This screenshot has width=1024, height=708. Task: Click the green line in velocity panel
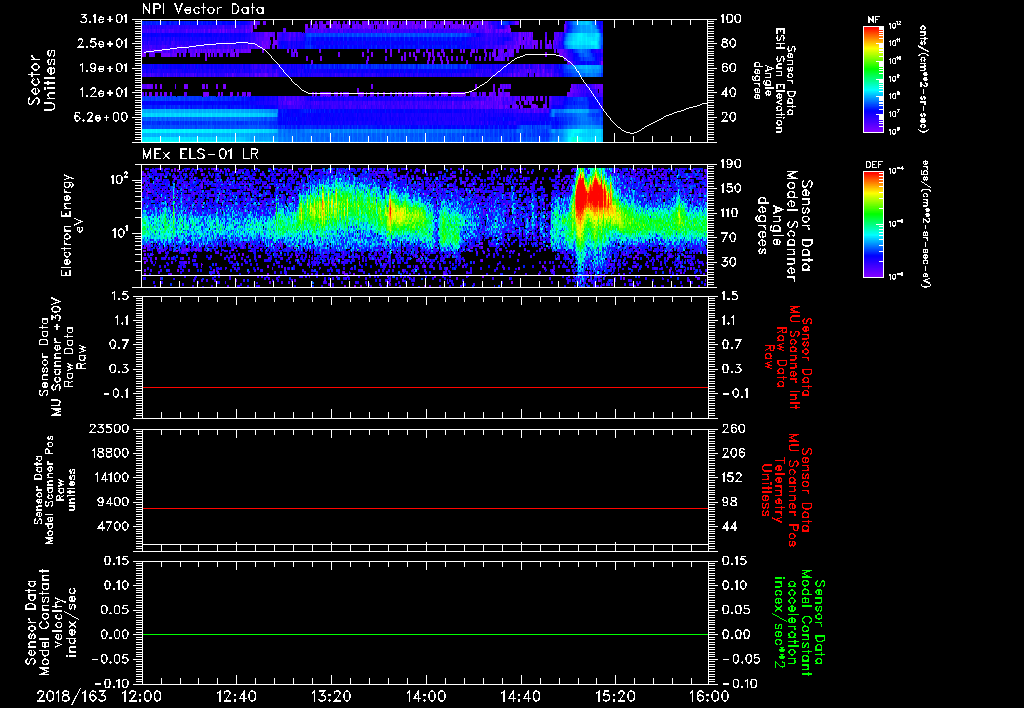pos(425,634)
